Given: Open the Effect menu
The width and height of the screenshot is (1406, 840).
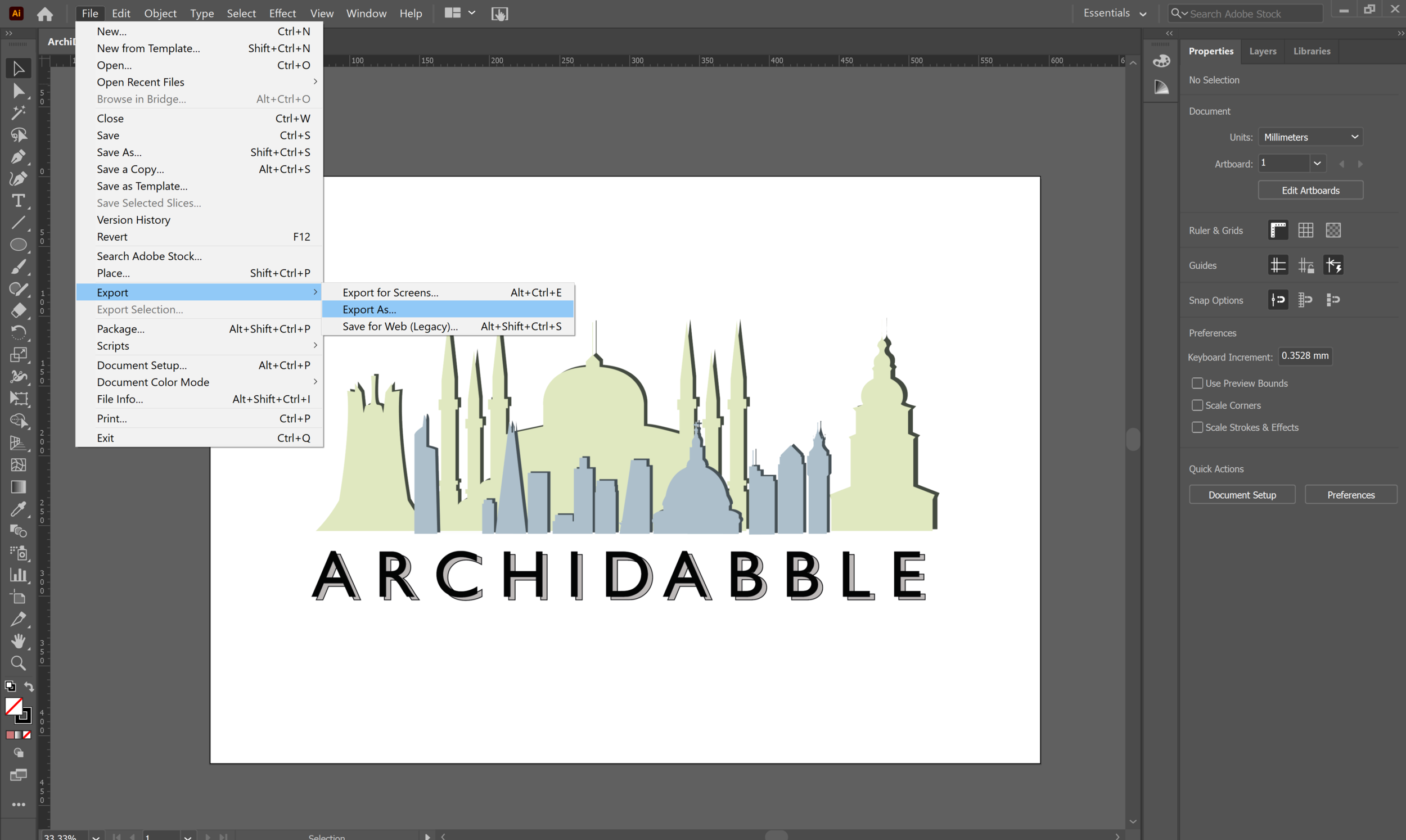Looking at the screenshot, I should pos(282,13).
